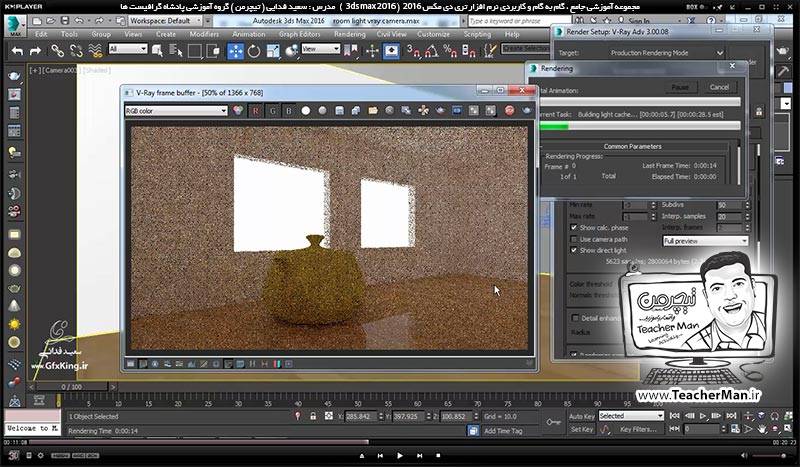
Task: Switch to monochromatic gray circle in frame buffer
Action: (322, 110)
